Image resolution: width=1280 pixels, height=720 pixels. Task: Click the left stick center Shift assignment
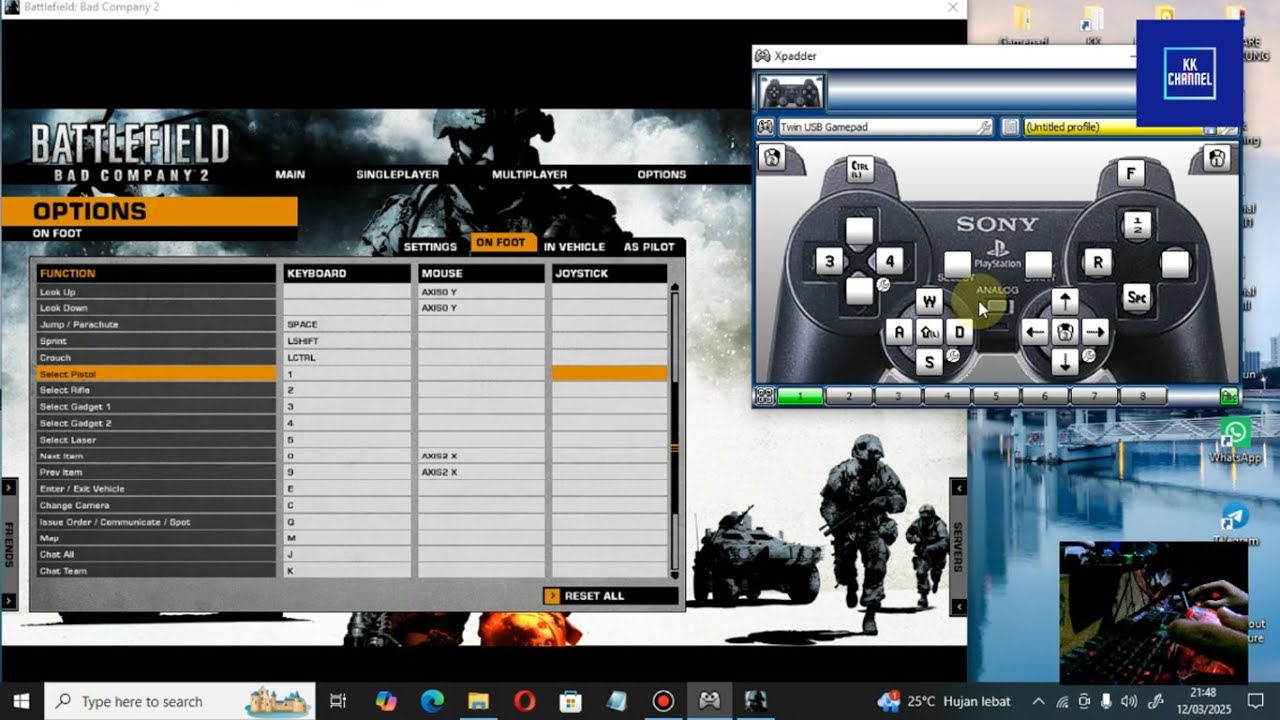(929, 332)
